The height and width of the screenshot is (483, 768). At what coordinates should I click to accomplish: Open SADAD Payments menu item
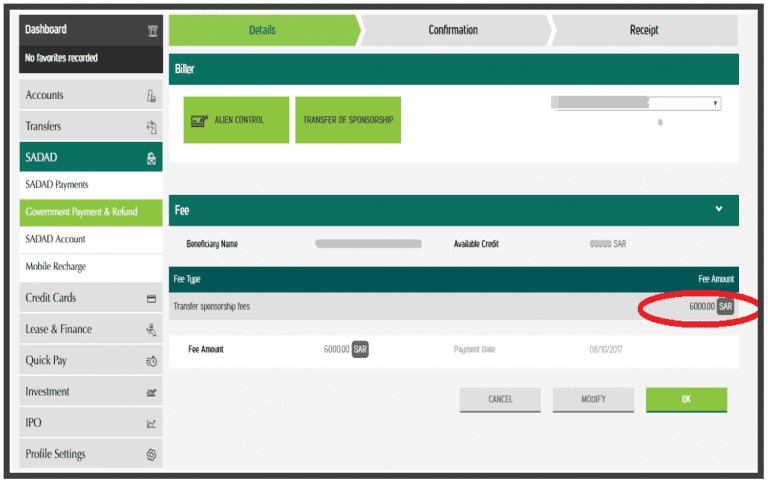pos(57,185)
